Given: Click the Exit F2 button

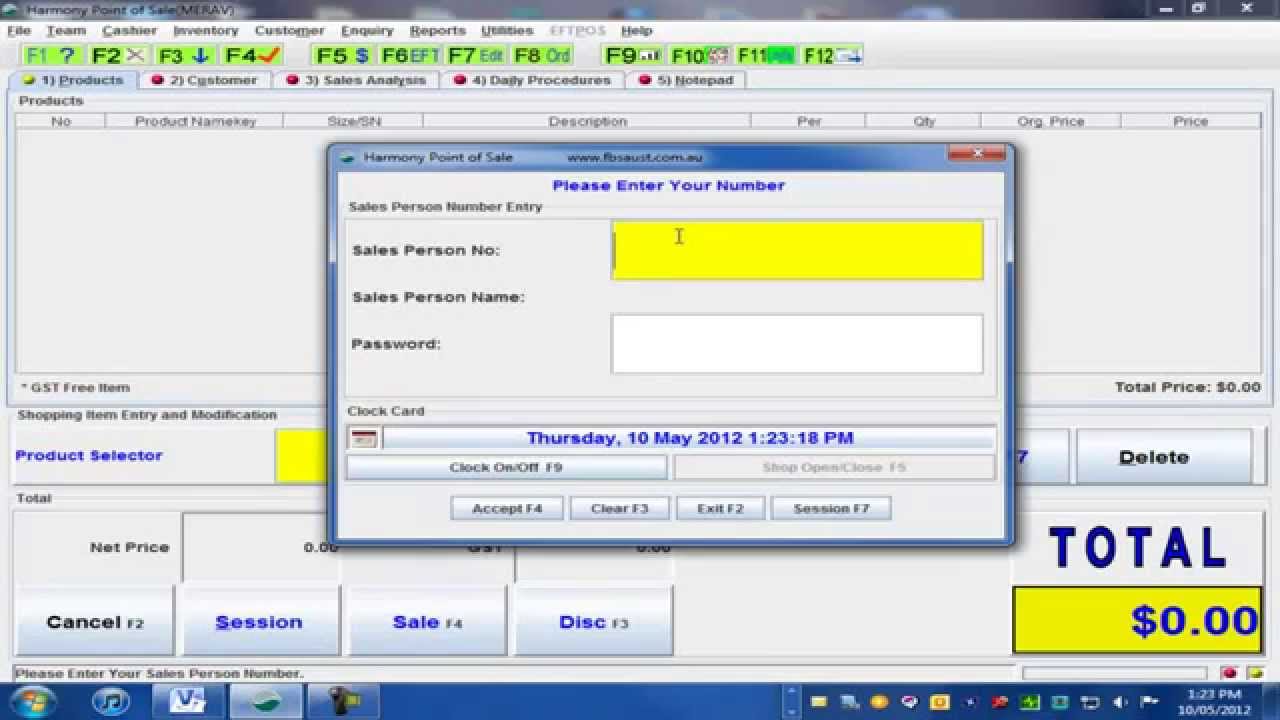Looking at the screenshot, I should tap(721, 508).
